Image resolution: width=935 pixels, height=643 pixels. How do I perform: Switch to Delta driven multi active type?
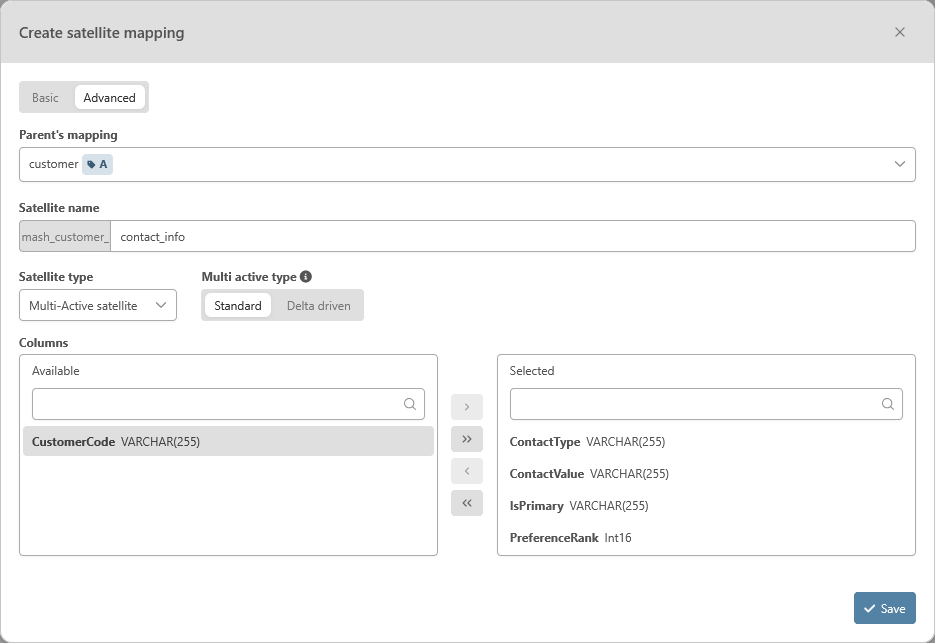[318, 306]
